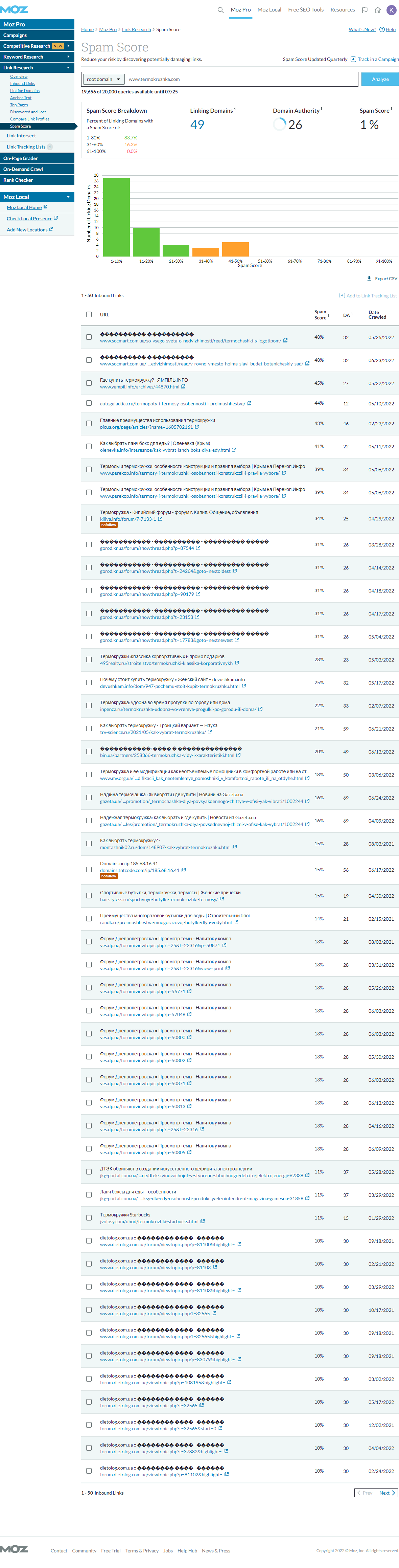The height and width of the screenshot is (1568, 399).
Task: Check the row for olenevka.info link
Action: [89, 447]
